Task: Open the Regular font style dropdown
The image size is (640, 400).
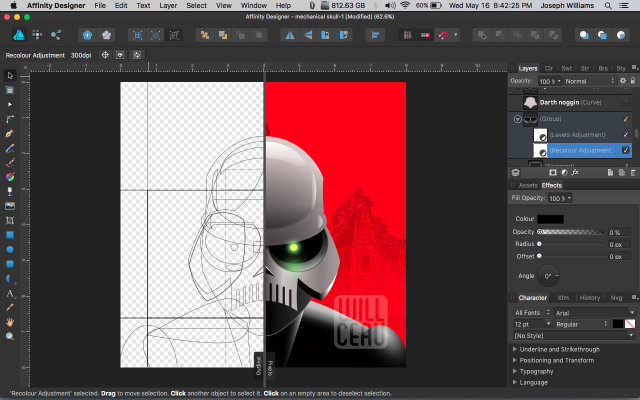Action: coord(581,324)
